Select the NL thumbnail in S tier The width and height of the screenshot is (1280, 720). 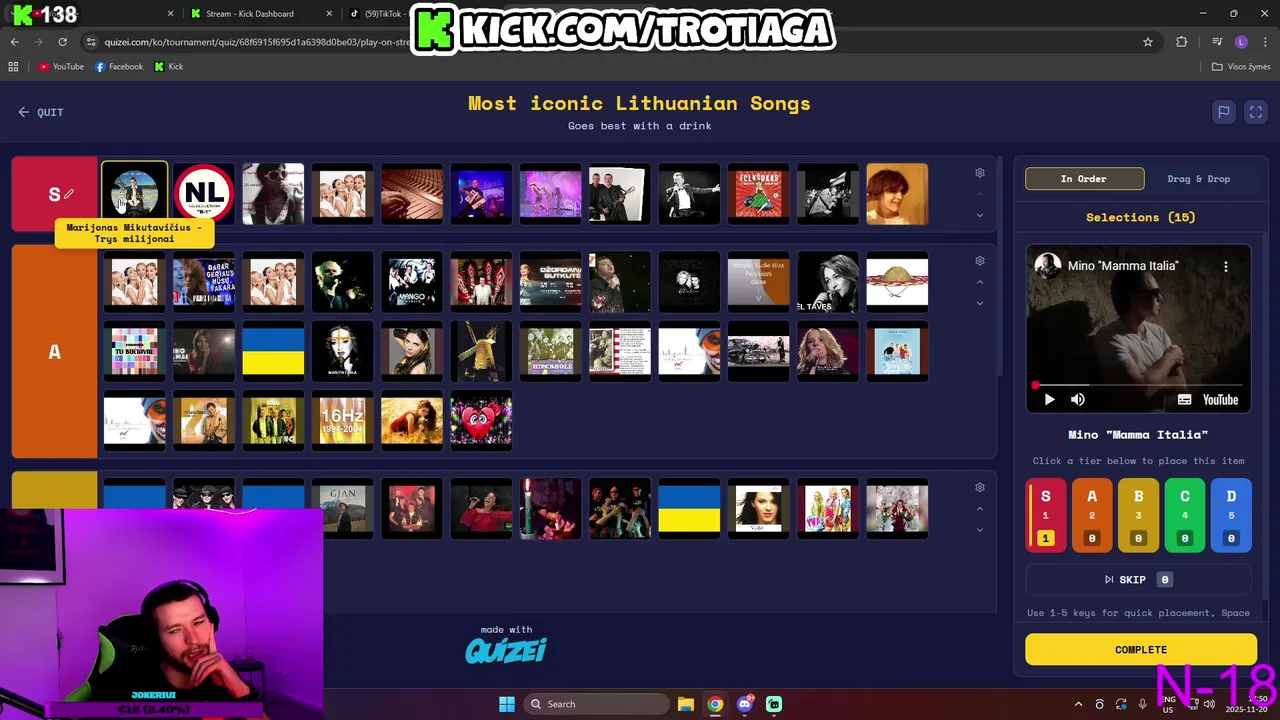(x=204, y=194)
